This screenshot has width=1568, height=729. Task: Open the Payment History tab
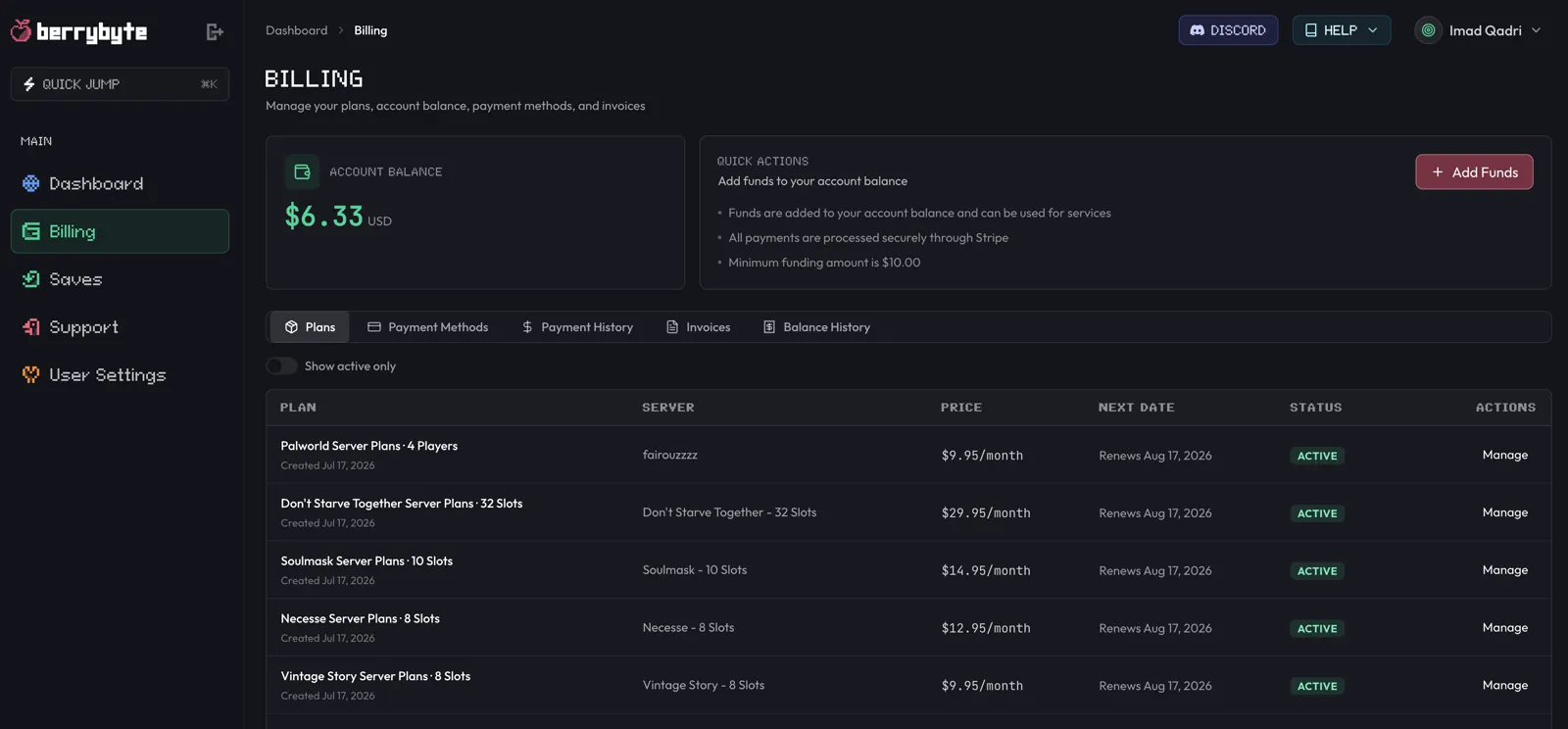(577, 327)
